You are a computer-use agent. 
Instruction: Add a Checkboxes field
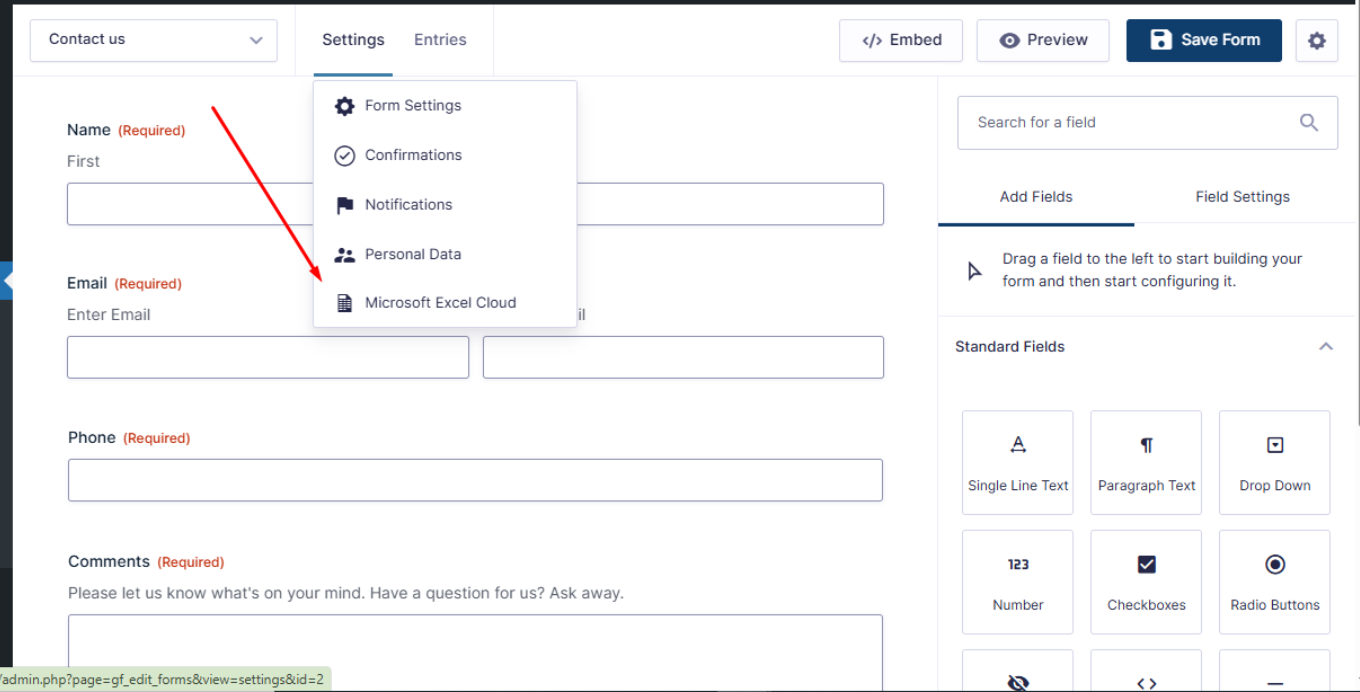point(1147,582)
